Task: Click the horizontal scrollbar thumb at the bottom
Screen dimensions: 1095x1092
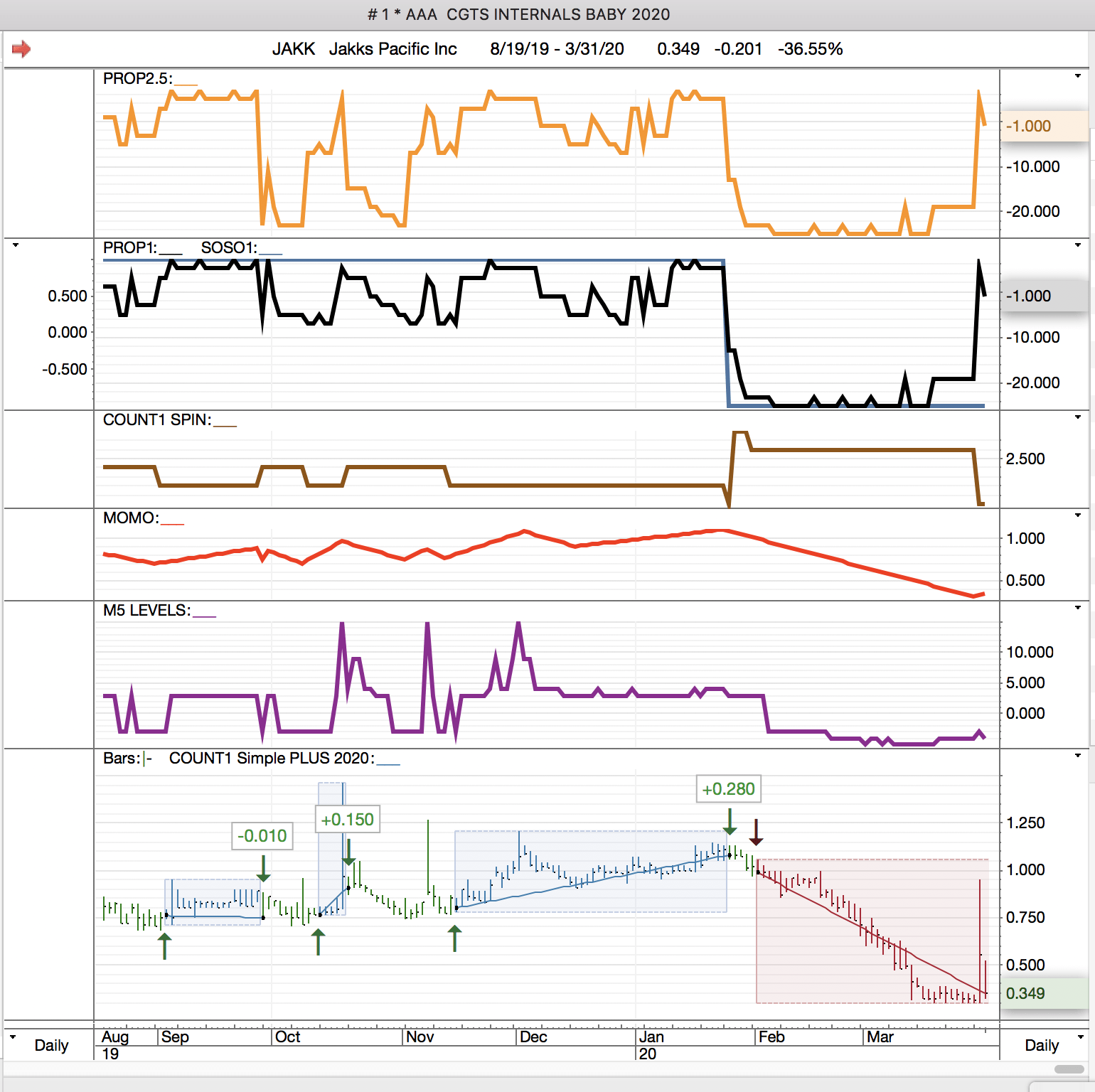Action: pyautogui.click(x=1069, y=1069)
